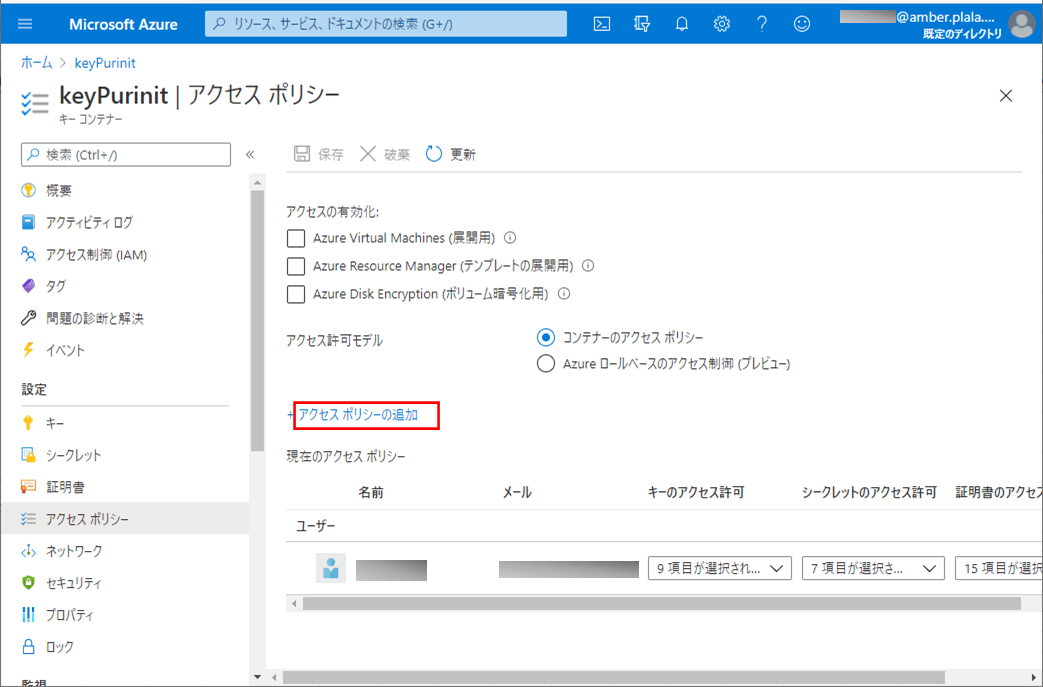
Task: Collapse the left sidebar with chevron
Action: [x=250, y=154]
